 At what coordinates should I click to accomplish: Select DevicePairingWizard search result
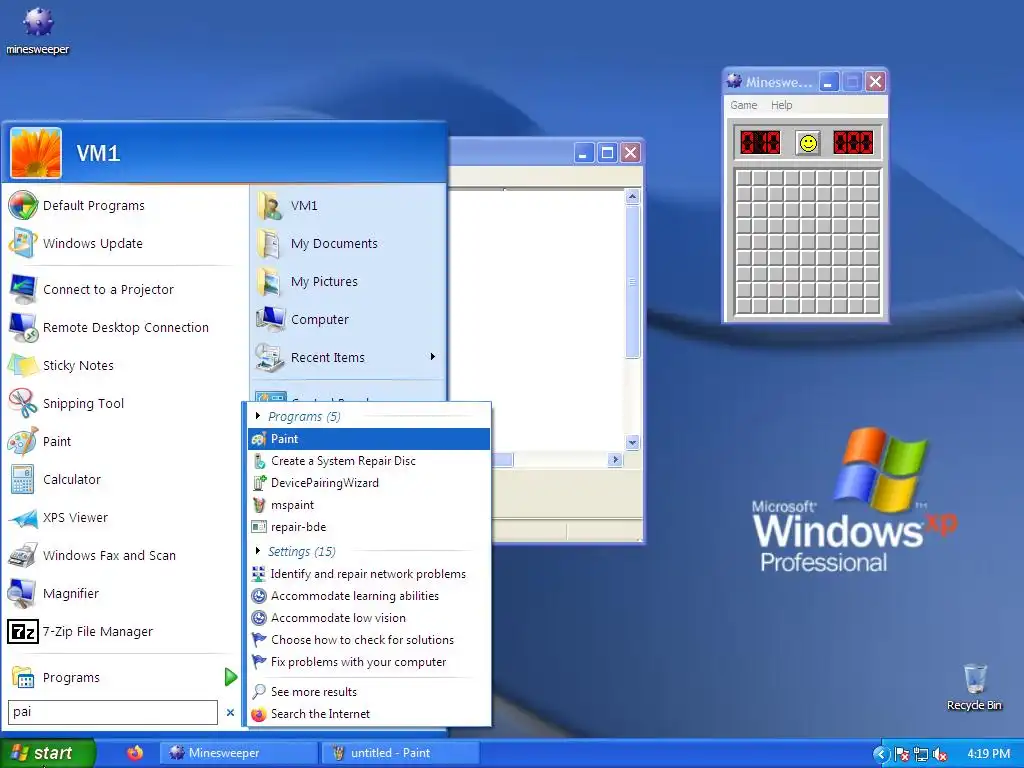[369, 483]
